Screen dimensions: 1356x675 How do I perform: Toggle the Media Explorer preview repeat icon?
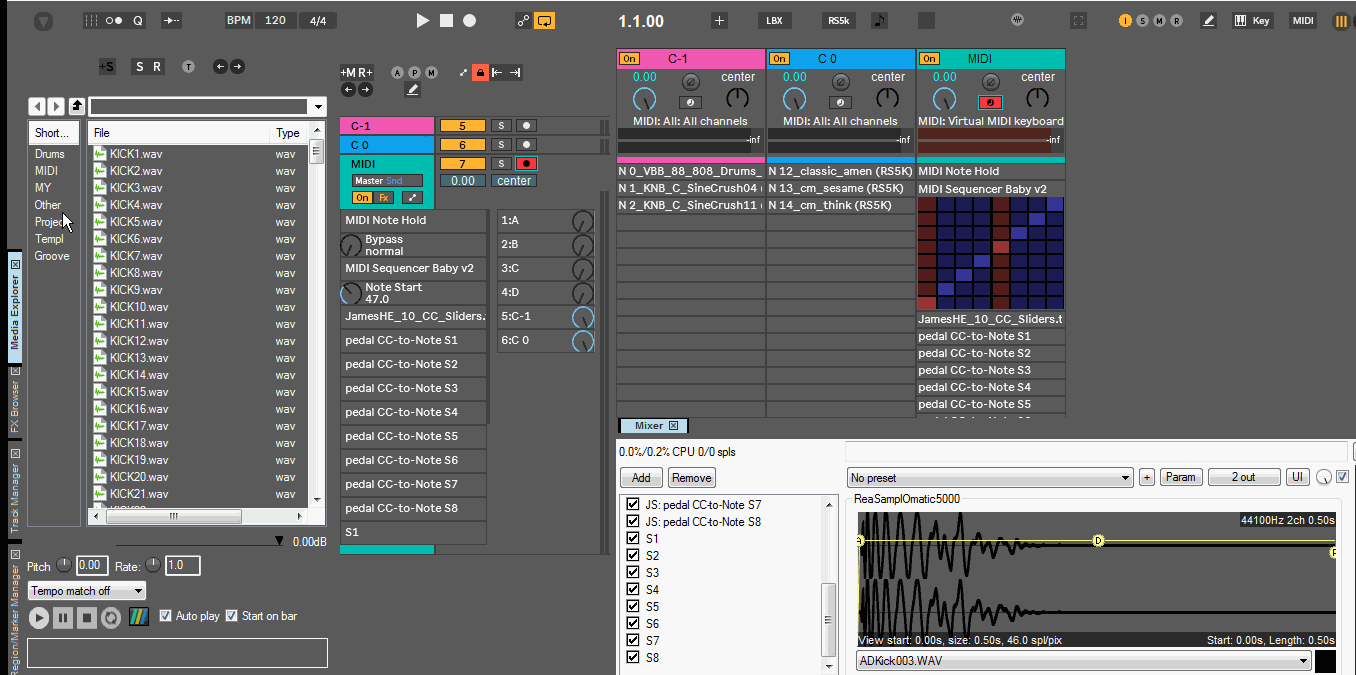pos(111,617)
